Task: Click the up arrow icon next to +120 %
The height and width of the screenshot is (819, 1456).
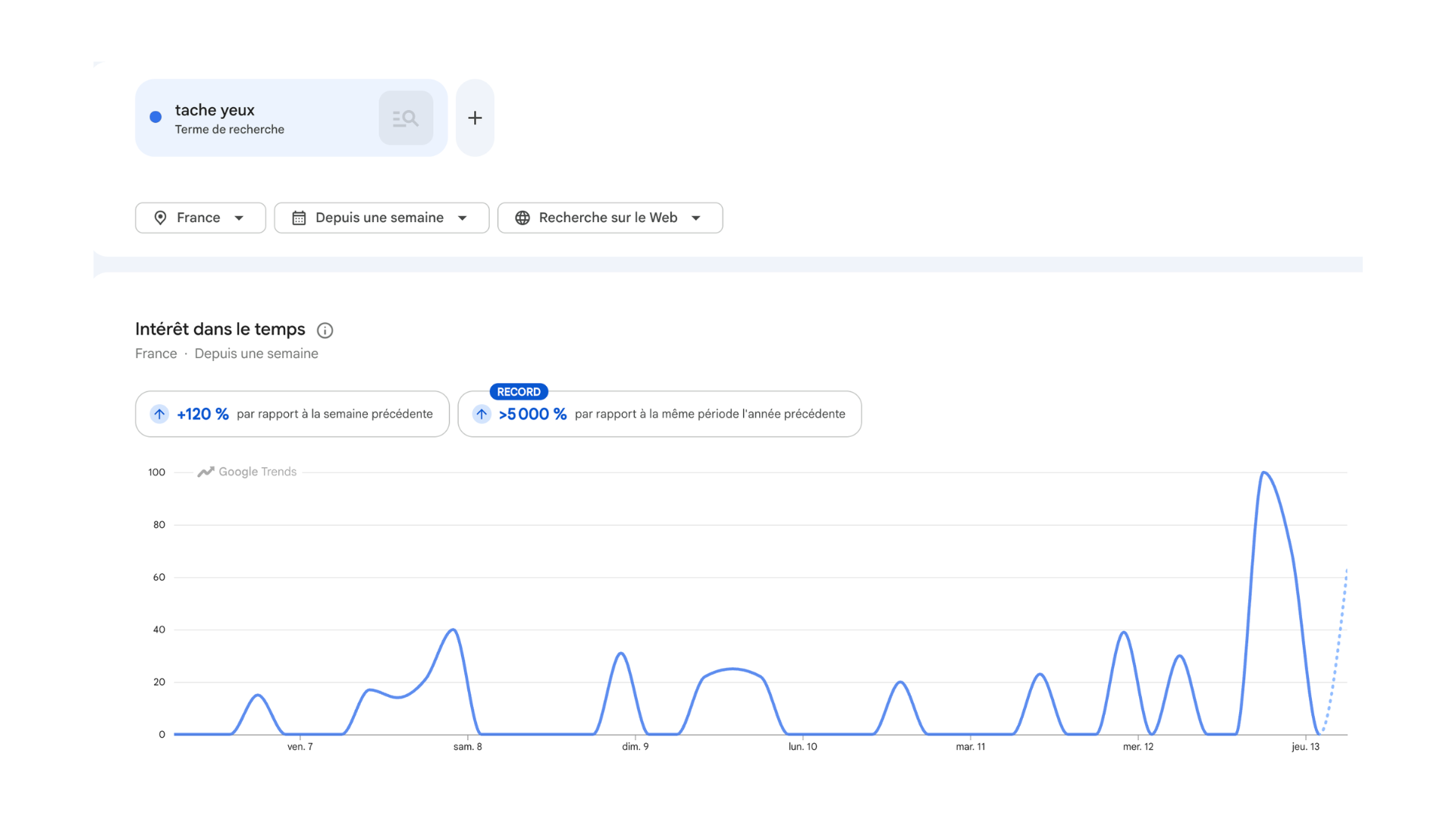Action: tap(159, 414)
